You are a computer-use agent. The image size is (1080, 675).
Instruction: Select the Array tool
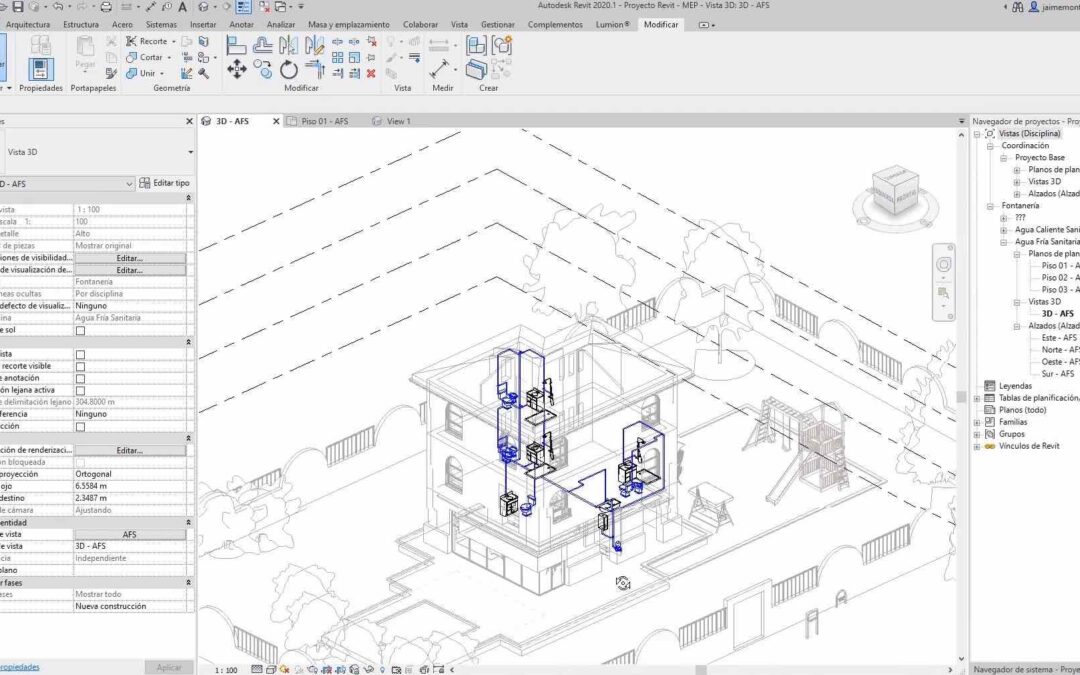pyautogui.click(x=338, y=57)
